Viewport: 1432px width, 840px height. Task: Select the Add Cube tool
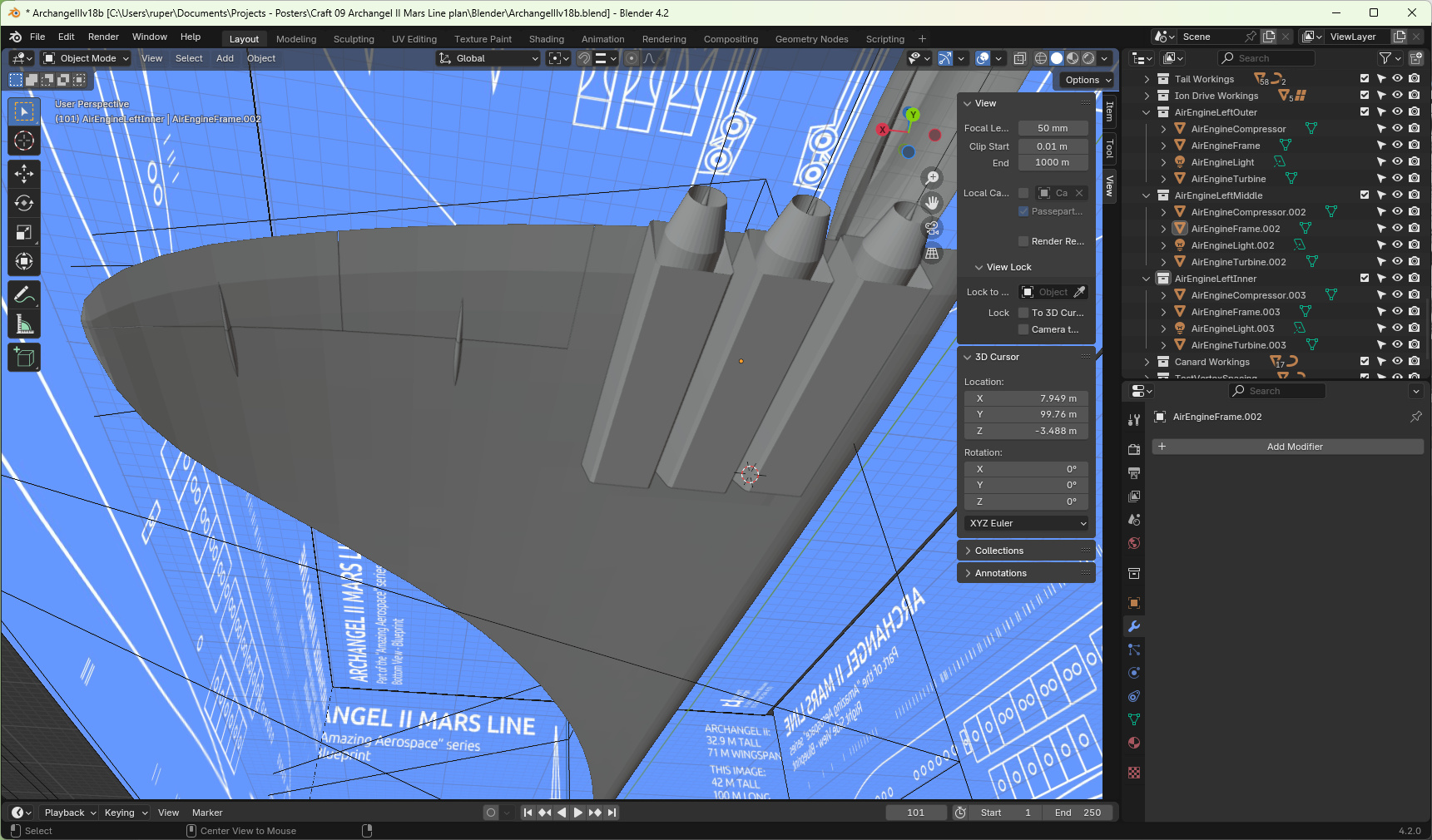point(24,358)
